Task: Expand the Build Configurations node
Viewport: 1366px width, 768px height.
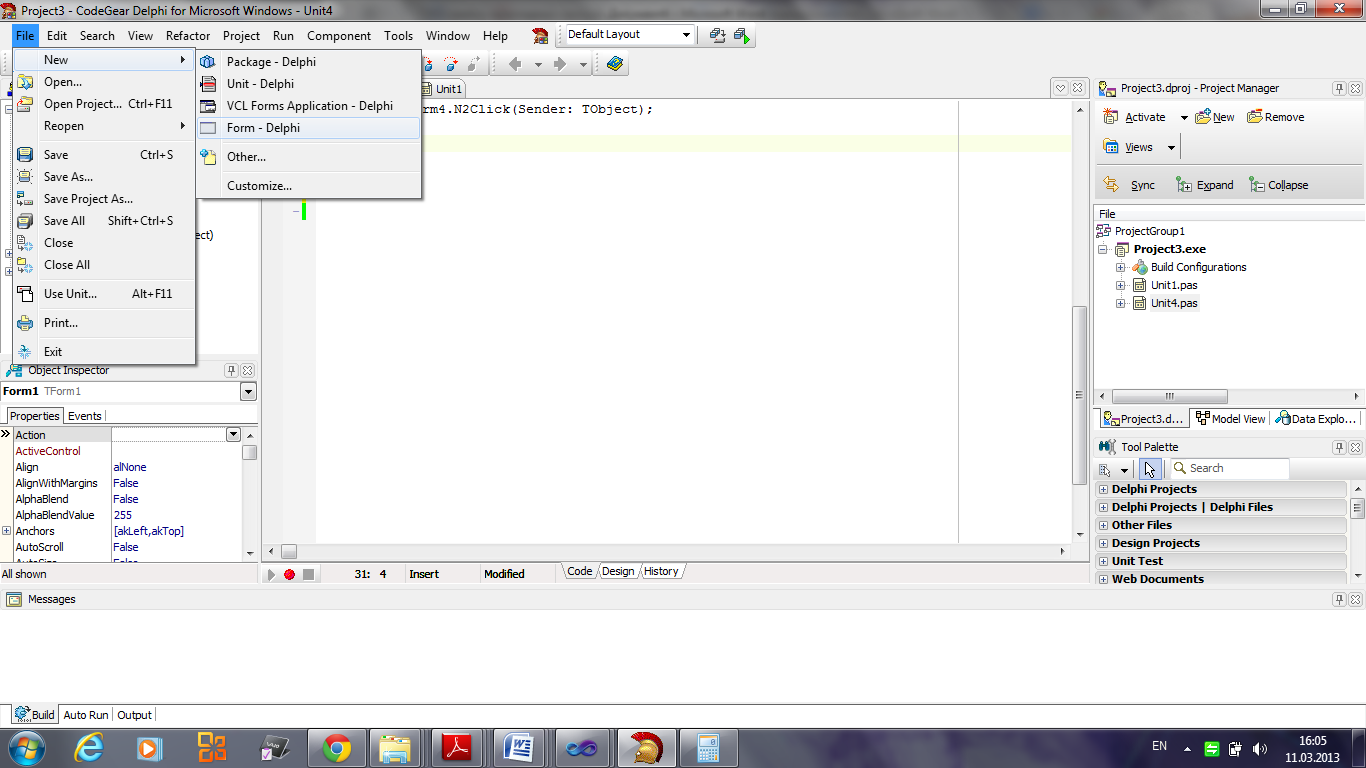Action: [x=1121, y=267]
